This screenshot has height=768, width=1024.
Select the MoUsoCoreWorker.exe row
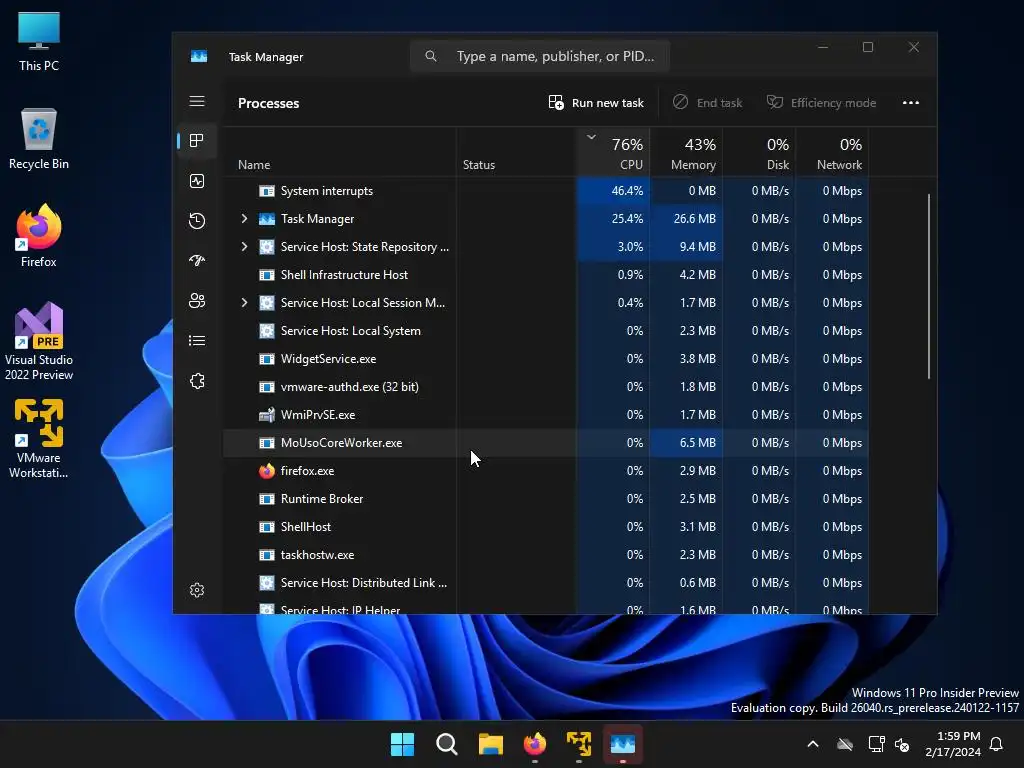click(x=545, y=443)
